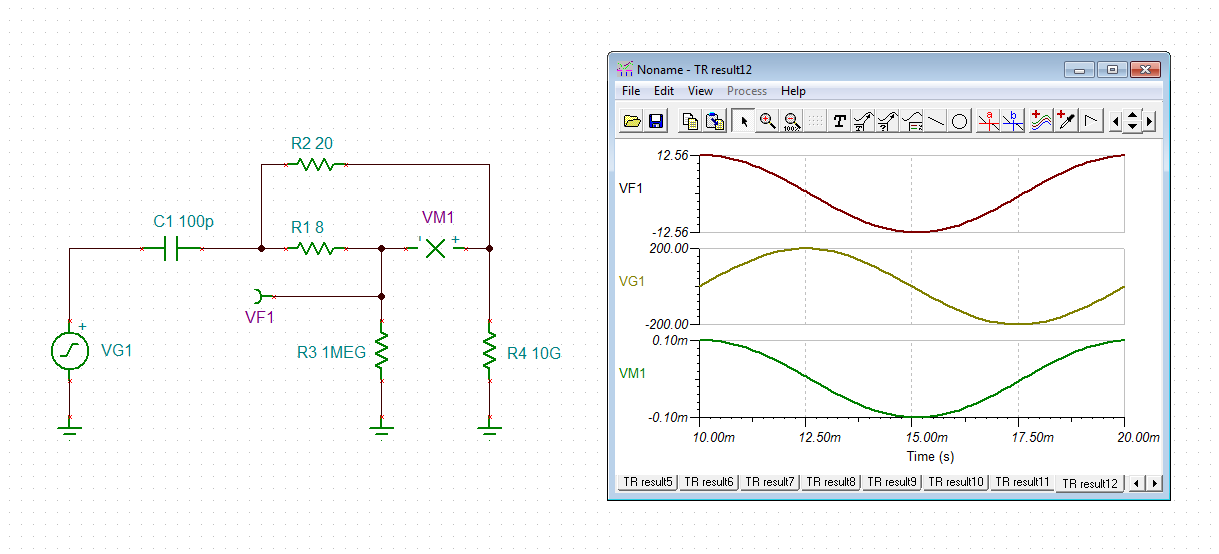This screenshot has height=554, width=1219.
Task: Click the zoom 100% magnifier
Action: coord(791,121)
